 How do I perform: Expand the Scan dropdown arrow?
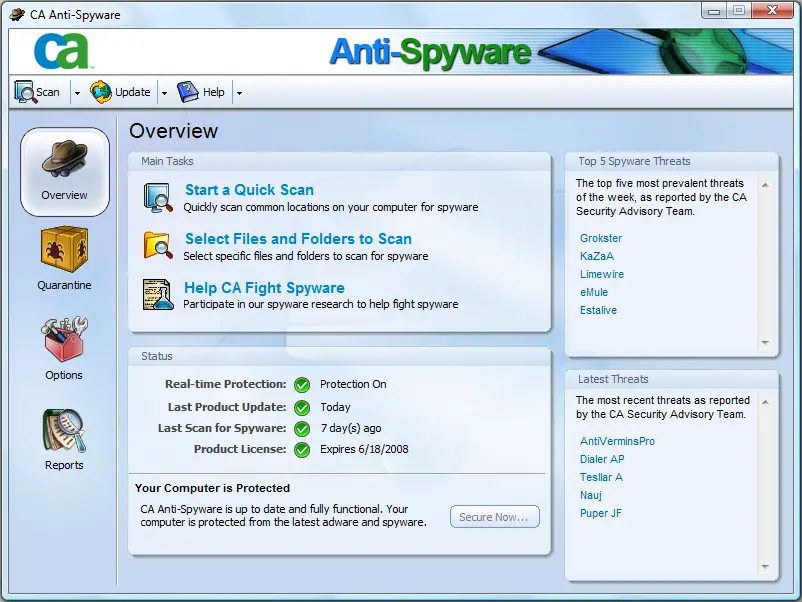point(77,93)
